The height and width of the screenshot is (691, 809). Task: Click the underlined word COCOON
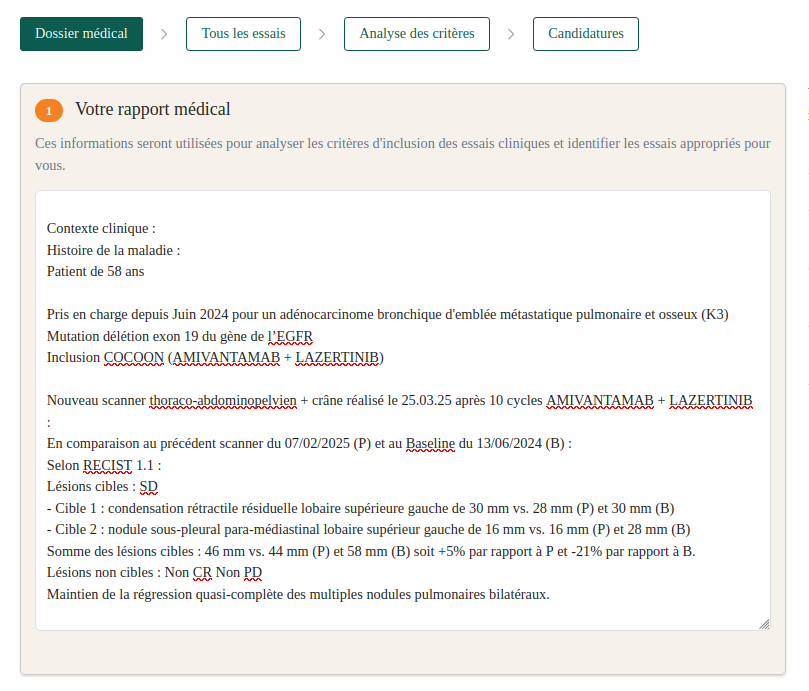click(133, 357)
